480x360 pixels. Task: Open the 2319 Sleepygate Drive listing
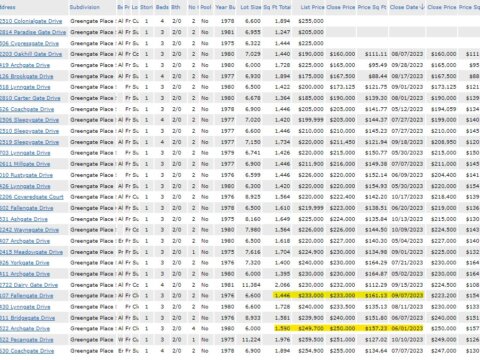[x=29, y=142]
